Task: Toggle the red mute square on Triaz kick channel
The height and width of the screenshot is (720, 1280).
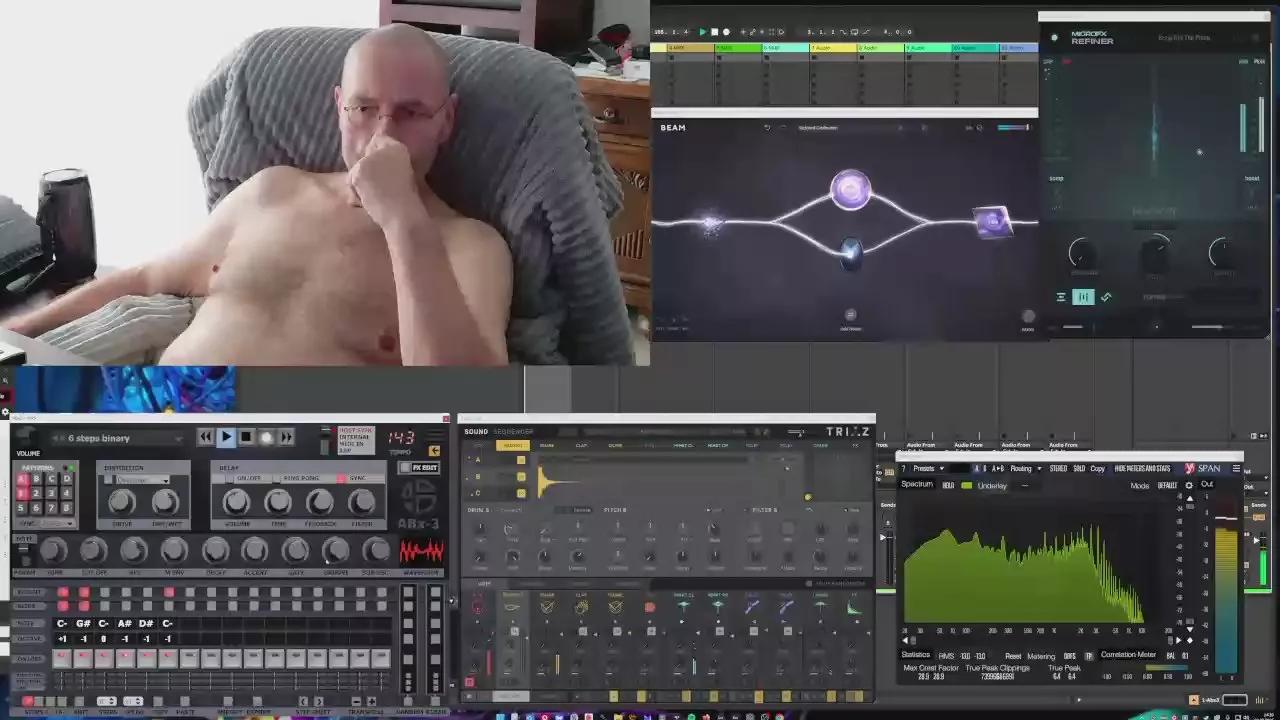Action: point(469,682)
